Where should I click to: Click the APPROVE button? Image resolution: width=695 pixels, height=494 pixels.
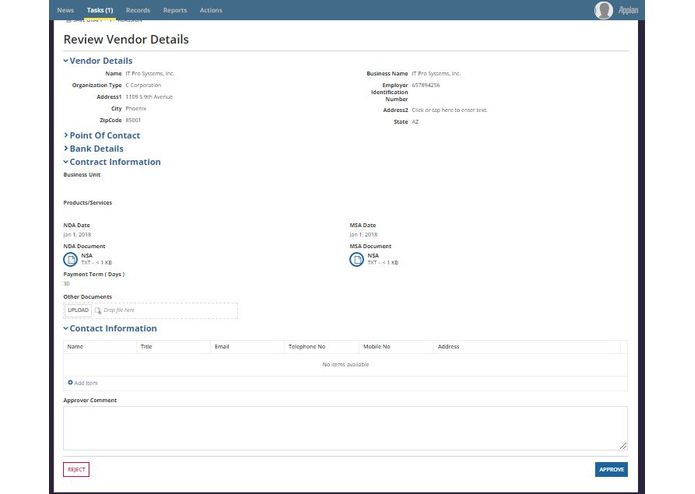pyautogui.click(x=611, y=470)
